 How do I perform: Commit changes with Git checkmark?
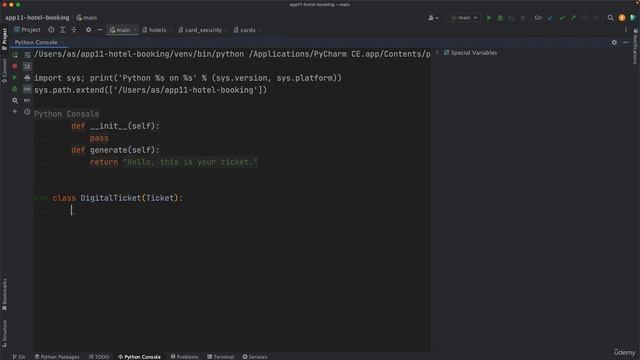pos(562,18)
